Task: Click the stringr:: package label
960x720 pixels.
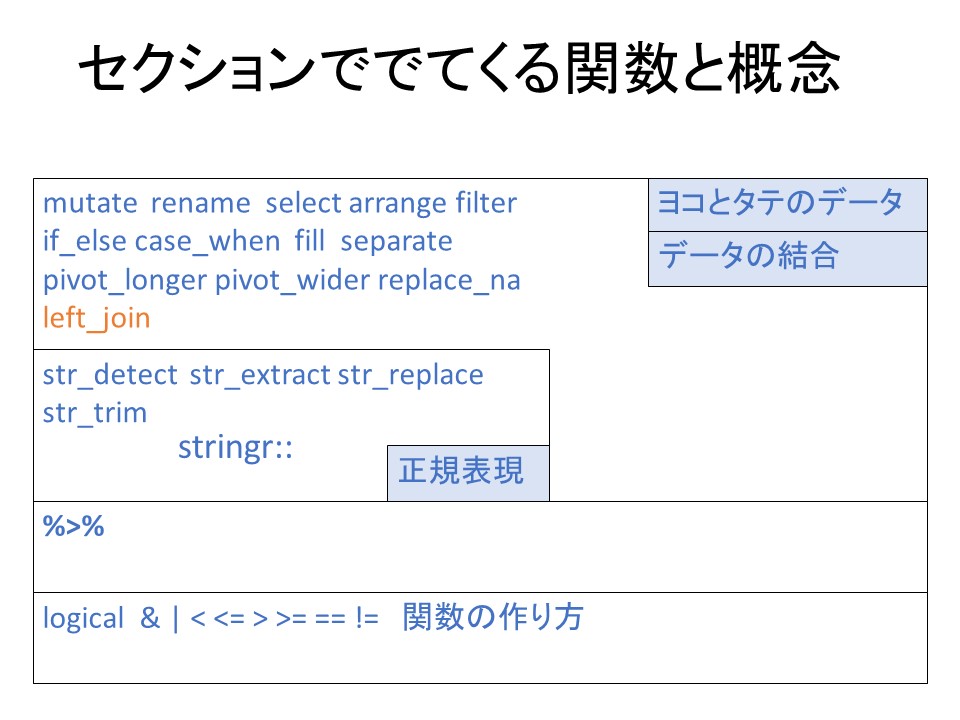Action: (x=235, y=448)
